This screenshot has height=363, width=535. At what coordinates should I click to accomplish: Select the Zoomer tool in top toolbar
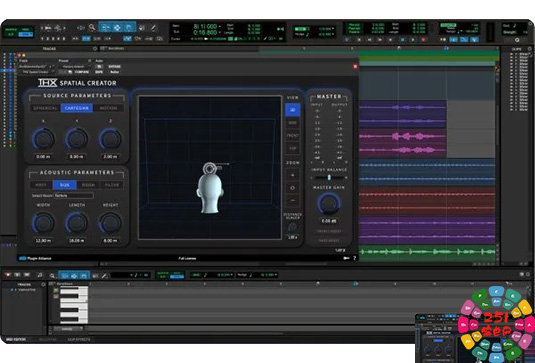coord(92,27)
